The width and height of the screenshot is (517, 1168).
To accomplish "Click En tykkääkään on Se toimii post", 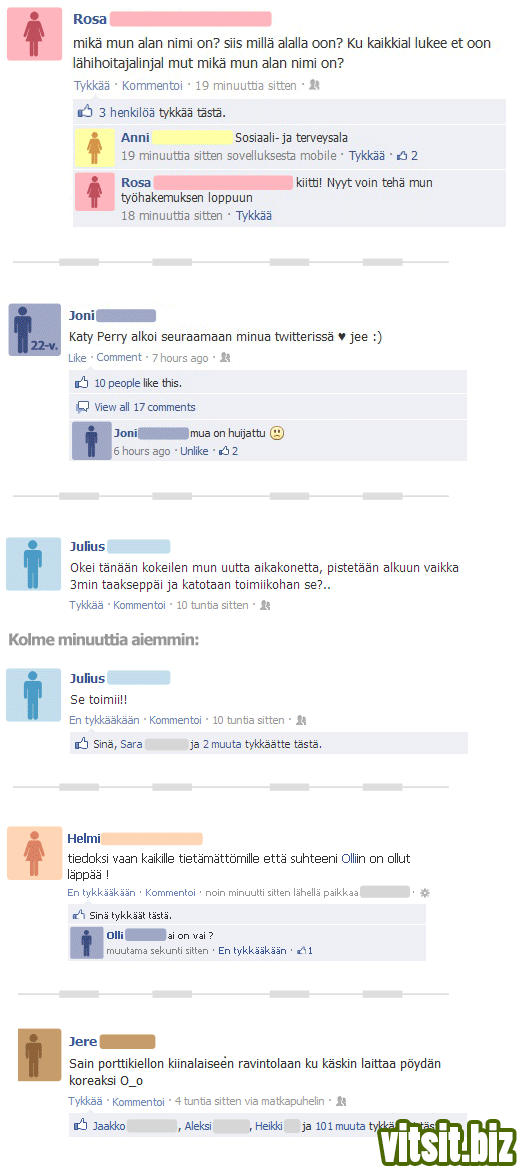I will tap(104, 720).
